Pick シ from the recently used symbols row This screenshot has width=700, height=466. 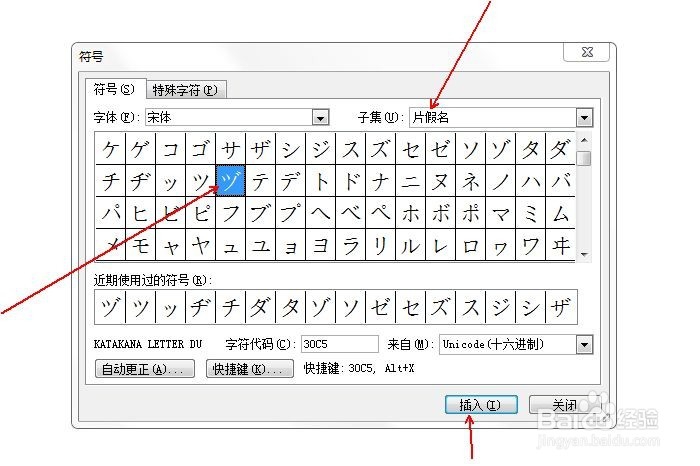click(530, 307)
